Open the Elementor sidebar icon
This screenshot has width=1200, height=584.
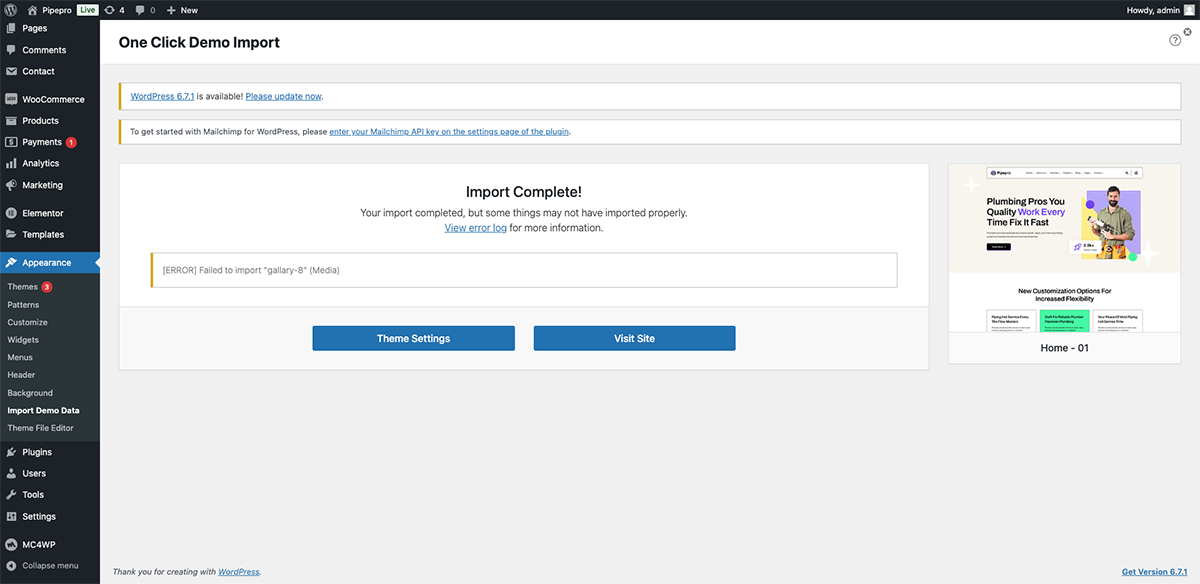pyautogui.click(x=11, y=213)
